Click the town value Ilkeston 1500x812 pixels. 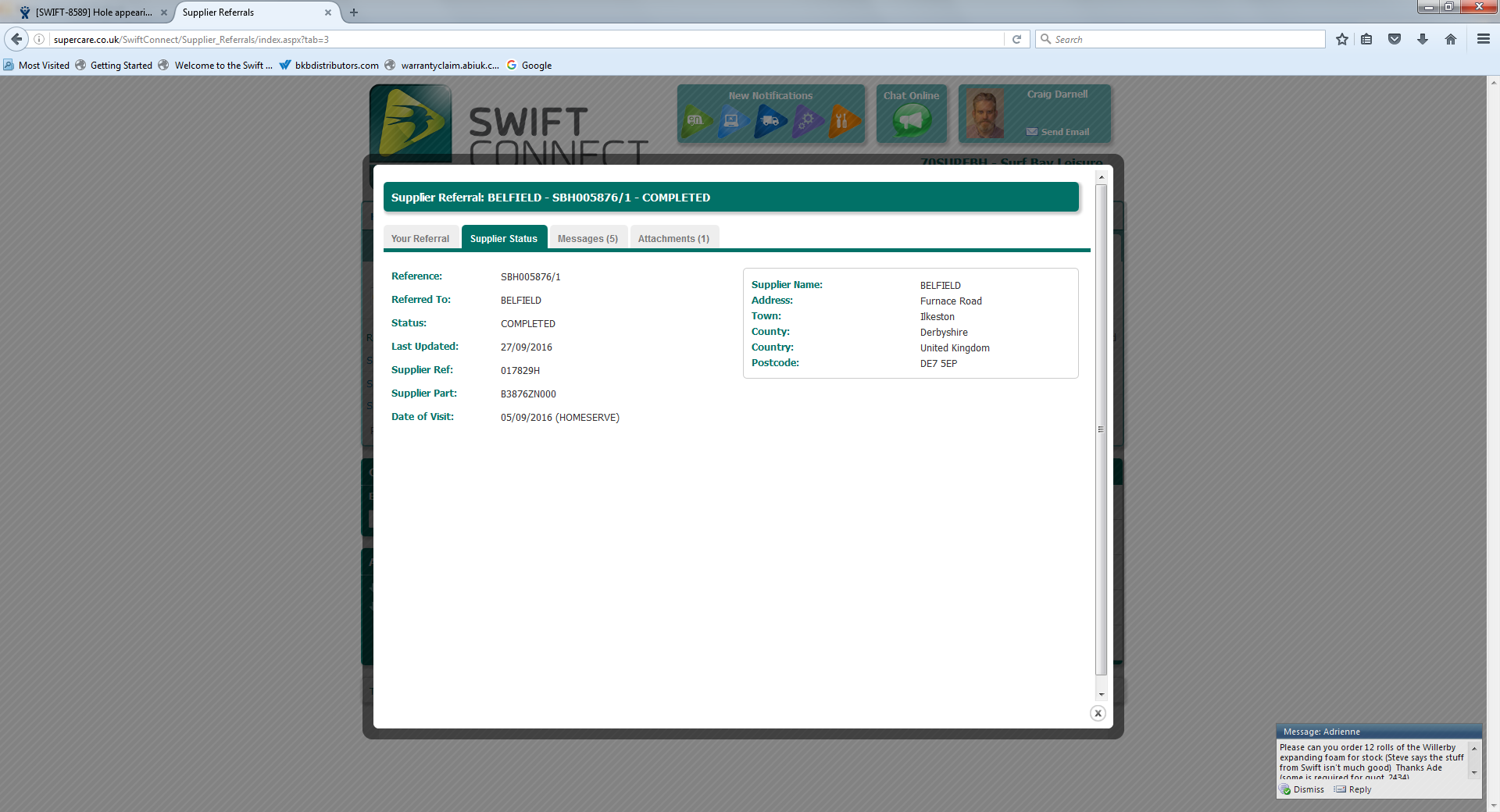pos(937,317)
